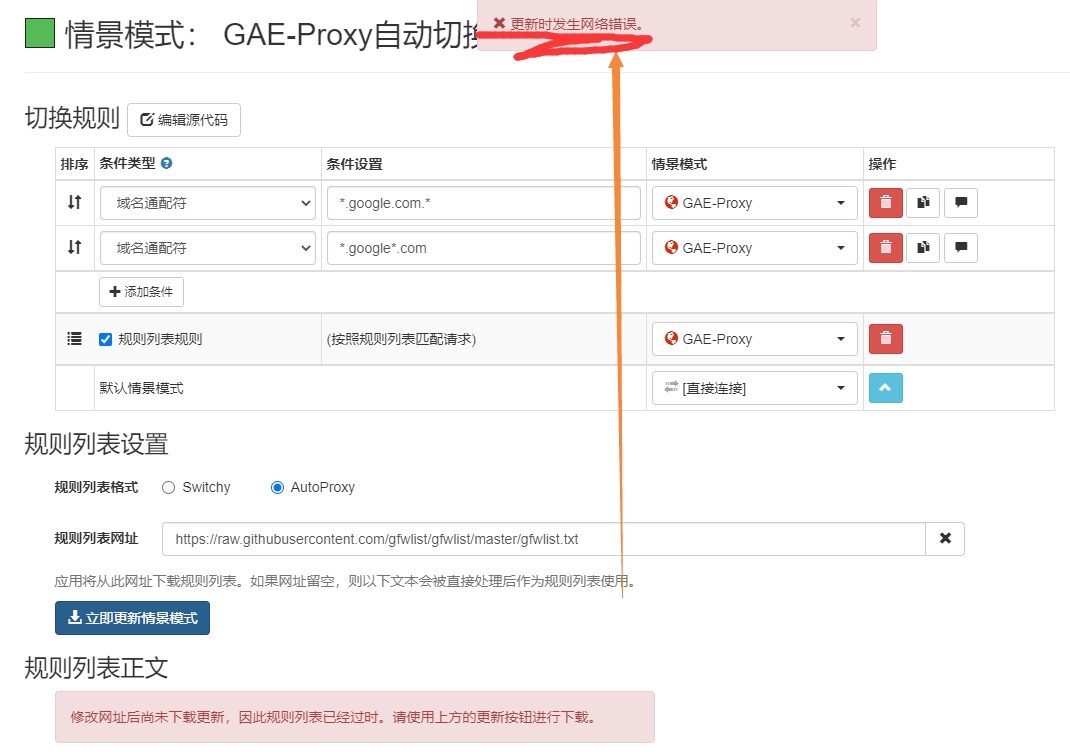This screenshot has height=752, width=1070.
Task: Select the Switchy rule list format
Action: (168, 487)
